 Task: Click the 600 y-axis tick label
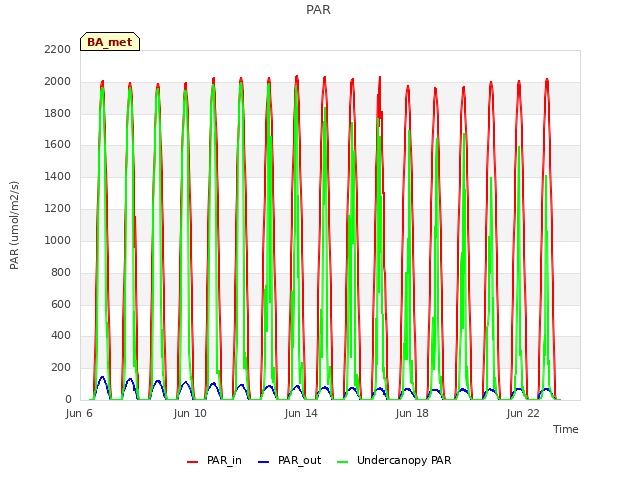pos(61,304)
